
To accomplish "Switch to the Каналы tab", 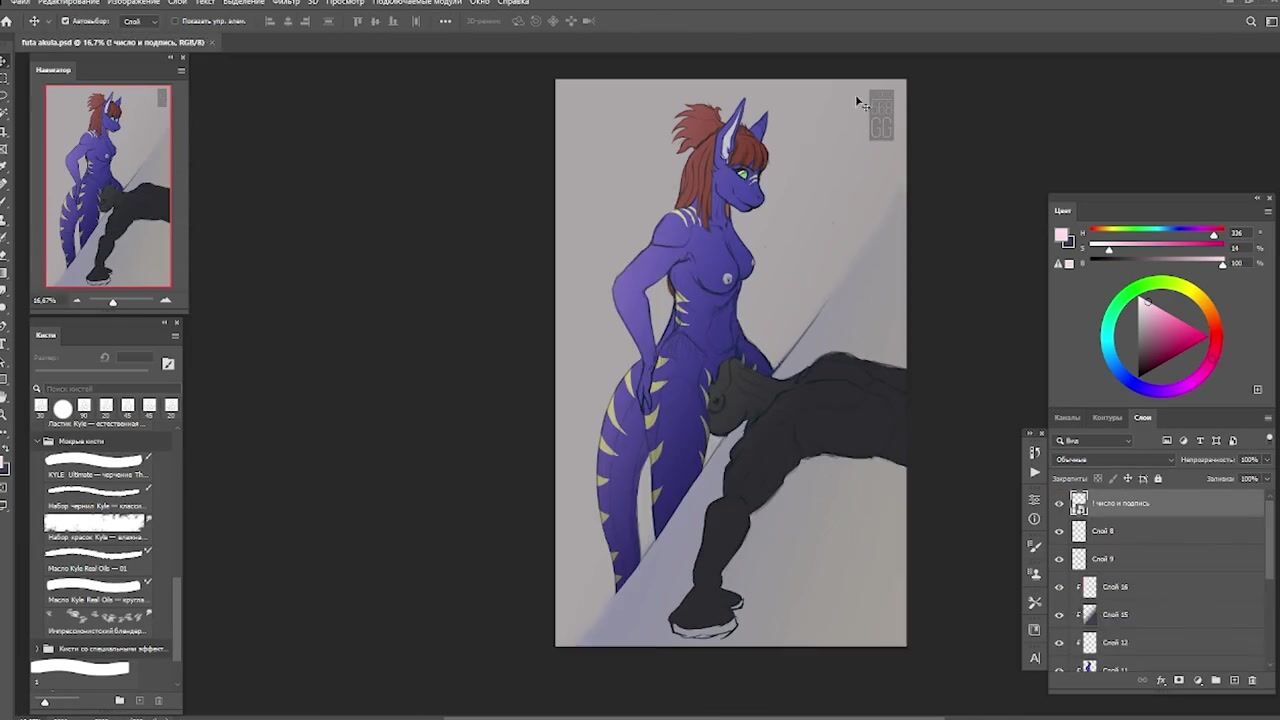I will (1067, 417).
